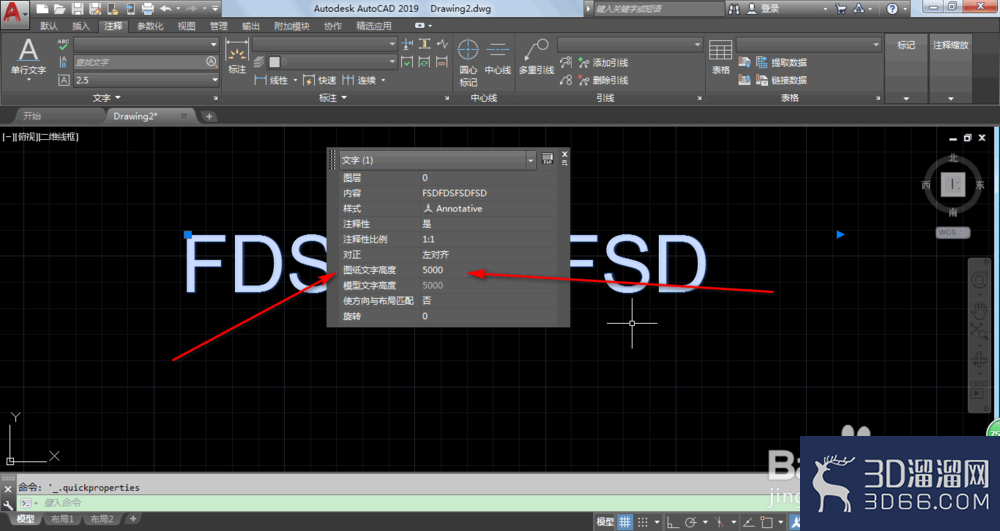Click the Center Mark (圆心标记) tool
This screenshot has height=531, width=1000.
[x=468, y=62]
